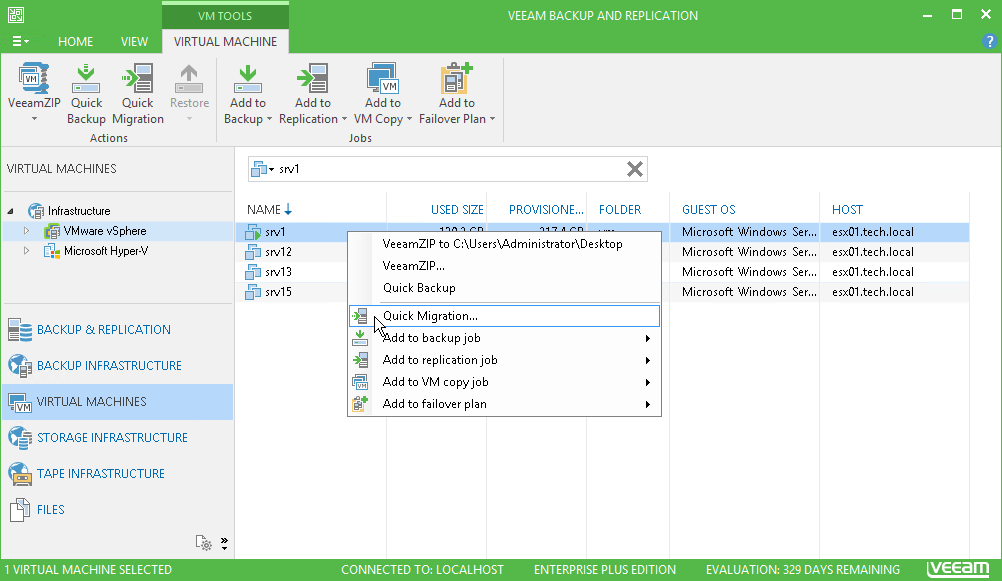Choose VeeamZIP to Desktop menu entry

(x=504, y=244)
